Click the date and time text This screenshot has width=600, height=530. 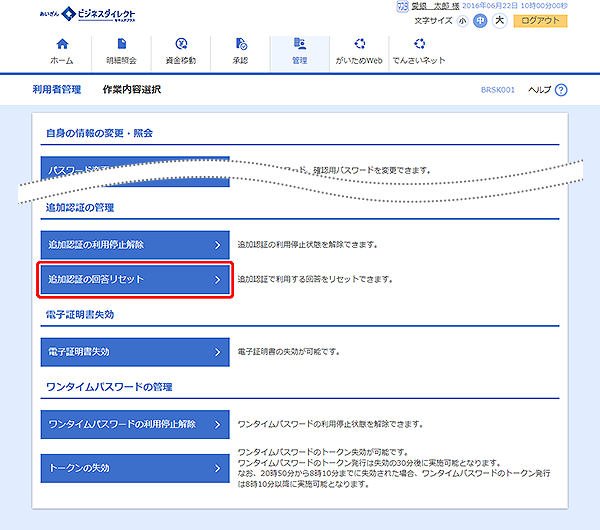pyautogui.click(x=515, y=6)
